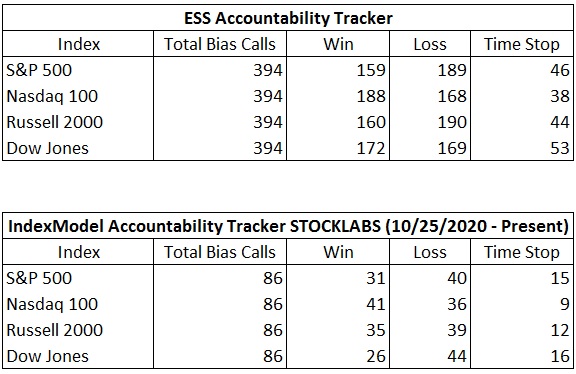Select S&P 500 Time Stop cell showing 46
576x374 pixels.
click(560, 70)
